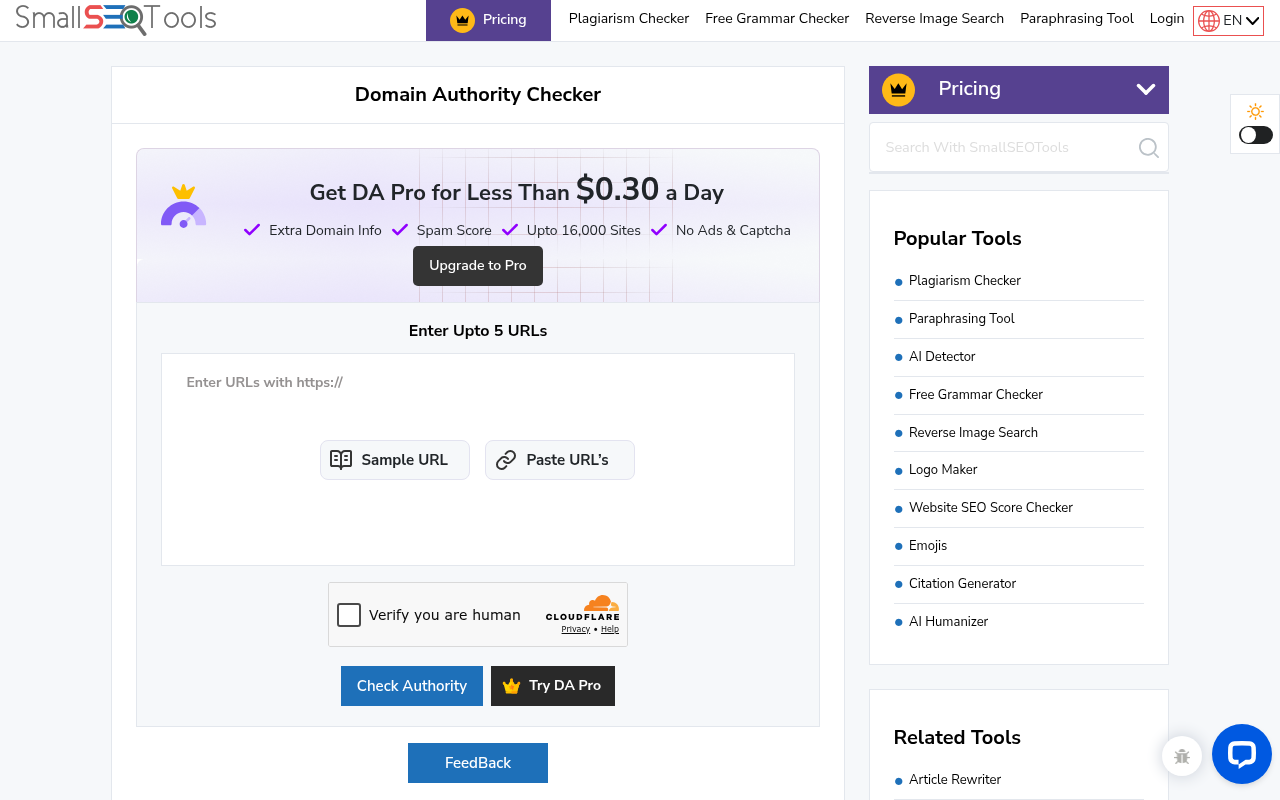
Task: Open the EN language dropdown
Action: pyautogui.click(x=1228, y=21)
